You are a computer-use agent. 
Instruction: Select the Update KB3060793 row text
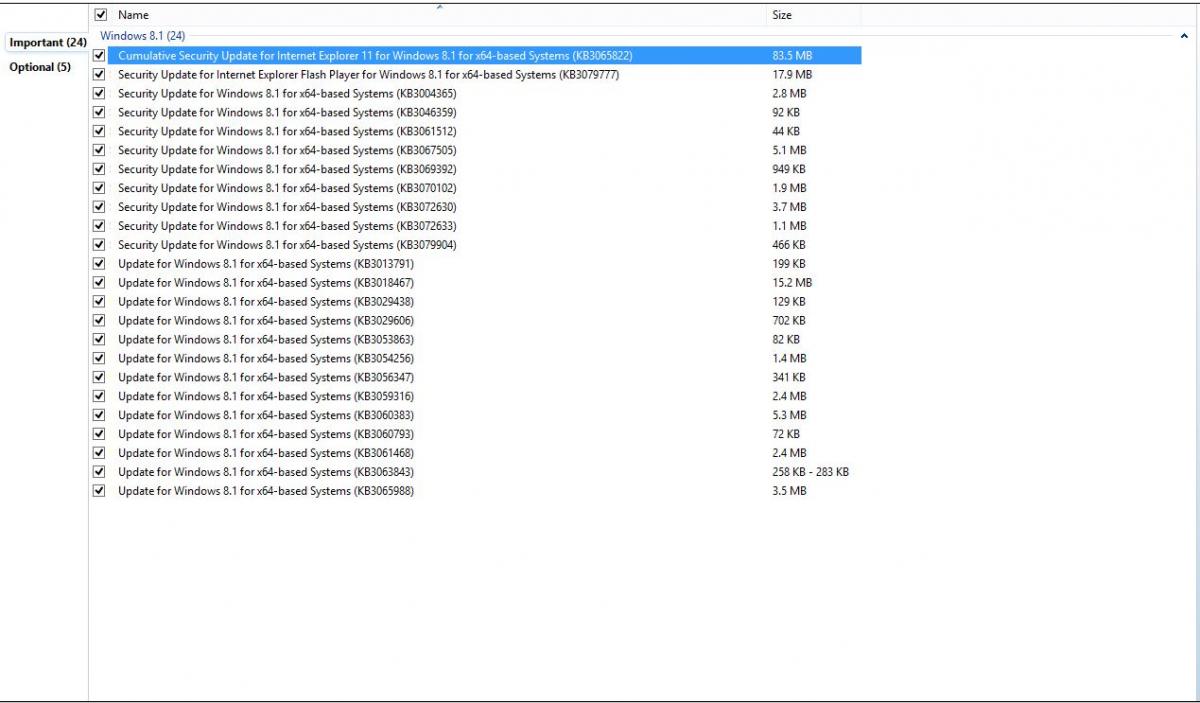pyautogui.click(x=266, y=434)
